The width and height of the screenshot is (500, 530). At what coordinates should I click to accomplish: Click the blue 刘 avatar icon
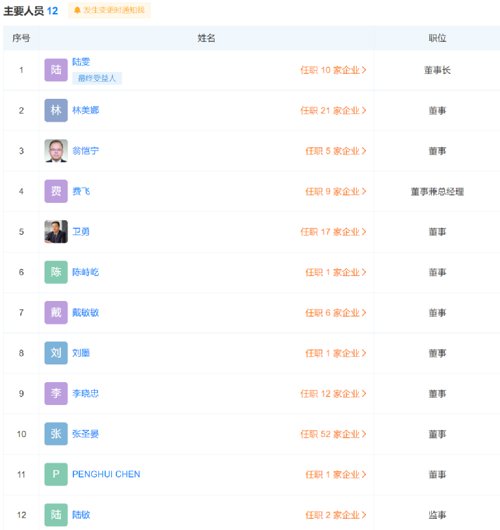[56, 353]
